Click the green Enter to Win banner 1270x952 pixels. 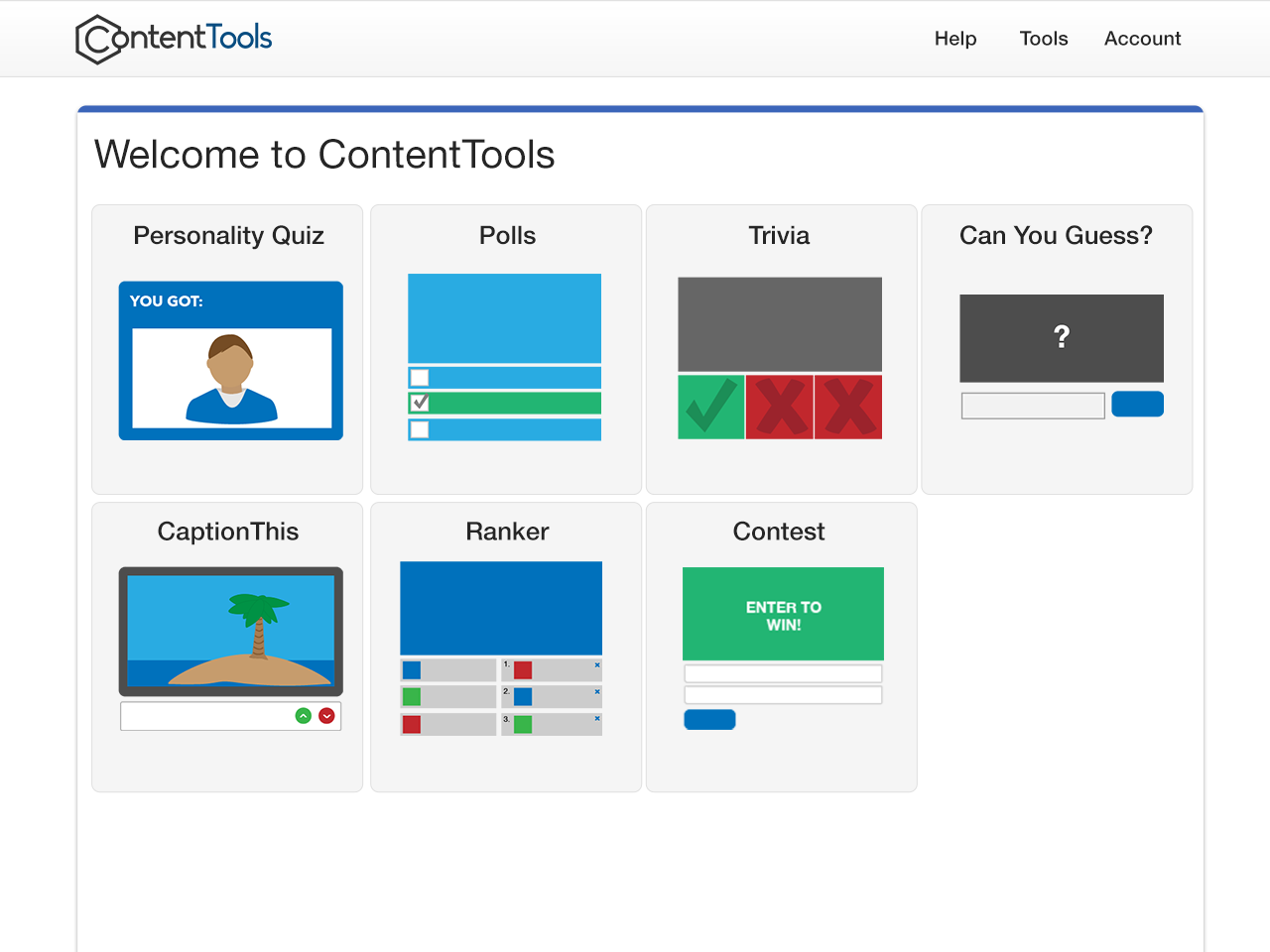[783, 614]
